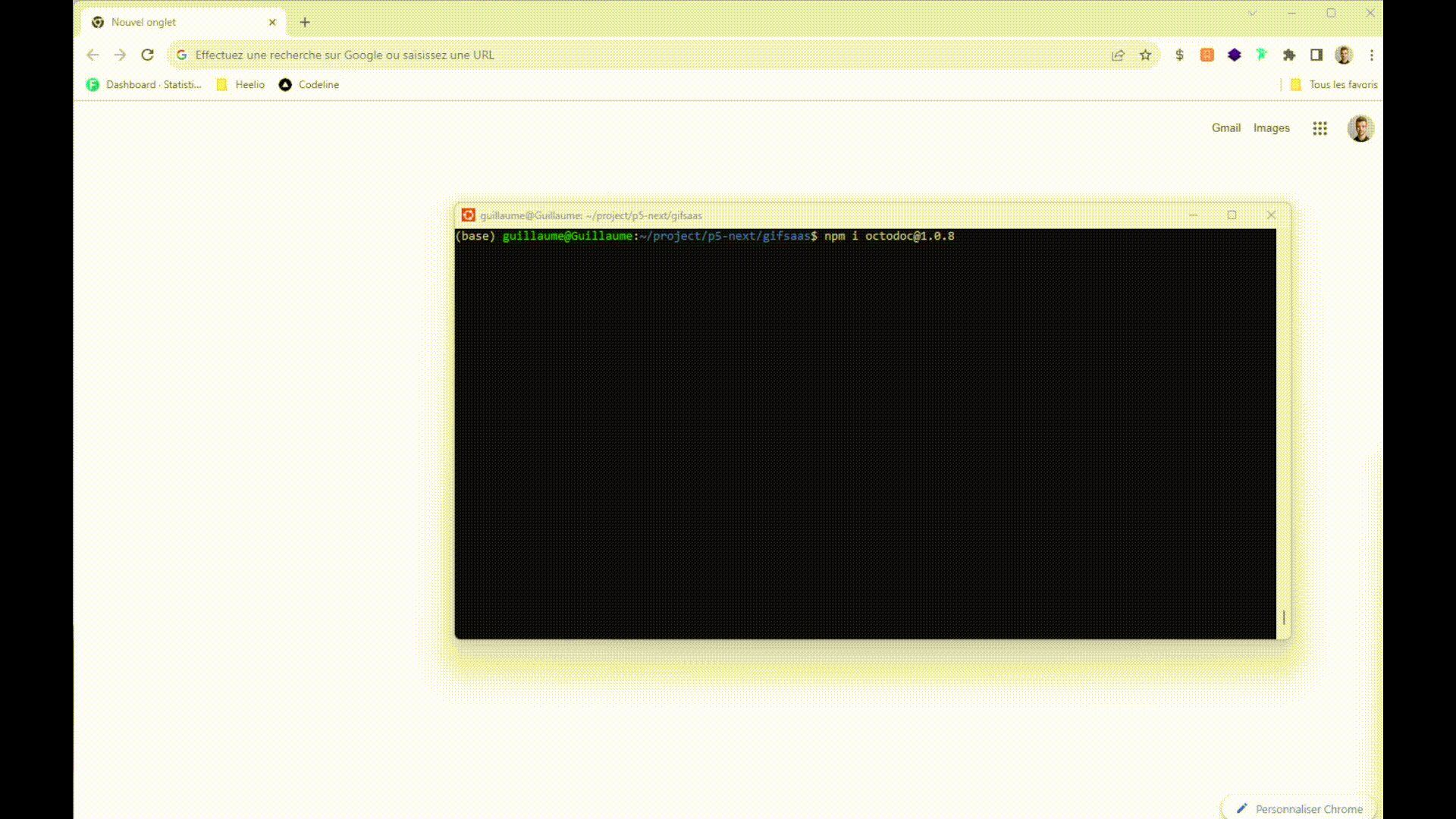
Task: Click the dollar sign extension icon
Action: coord(1179,55)
